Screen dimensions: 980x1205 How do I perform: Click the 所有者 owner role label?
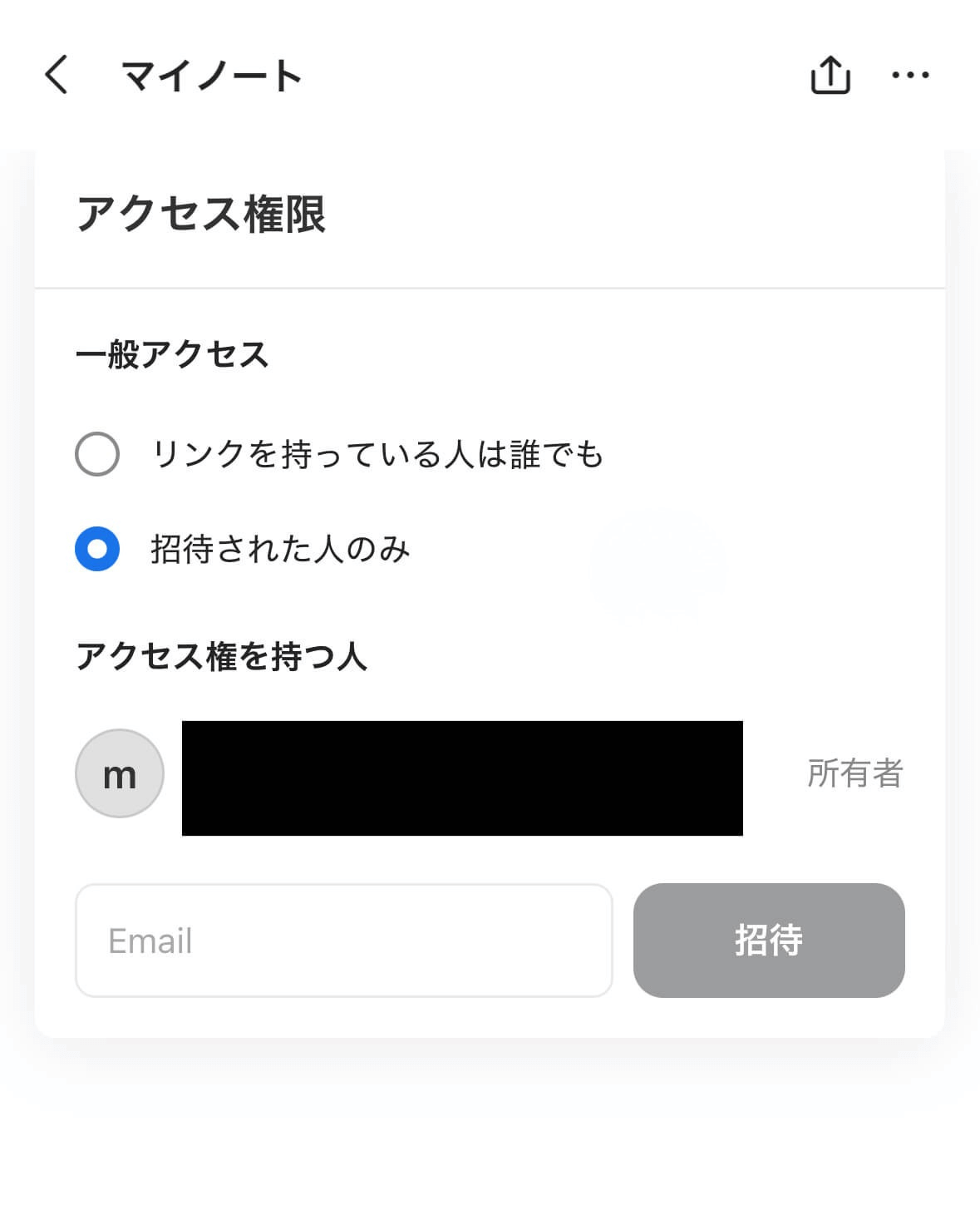click(x=854, y=773)
